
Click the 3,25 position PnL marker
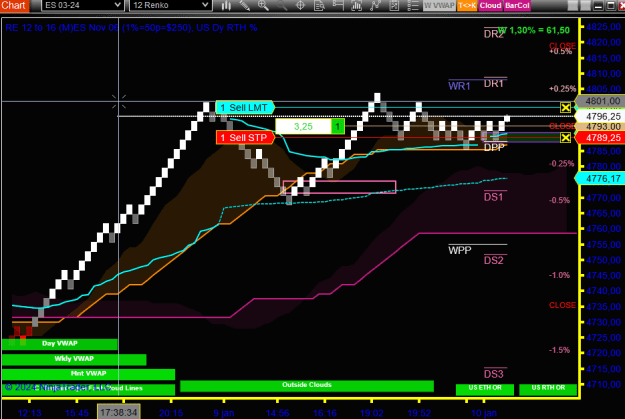[x=310, y=126]
